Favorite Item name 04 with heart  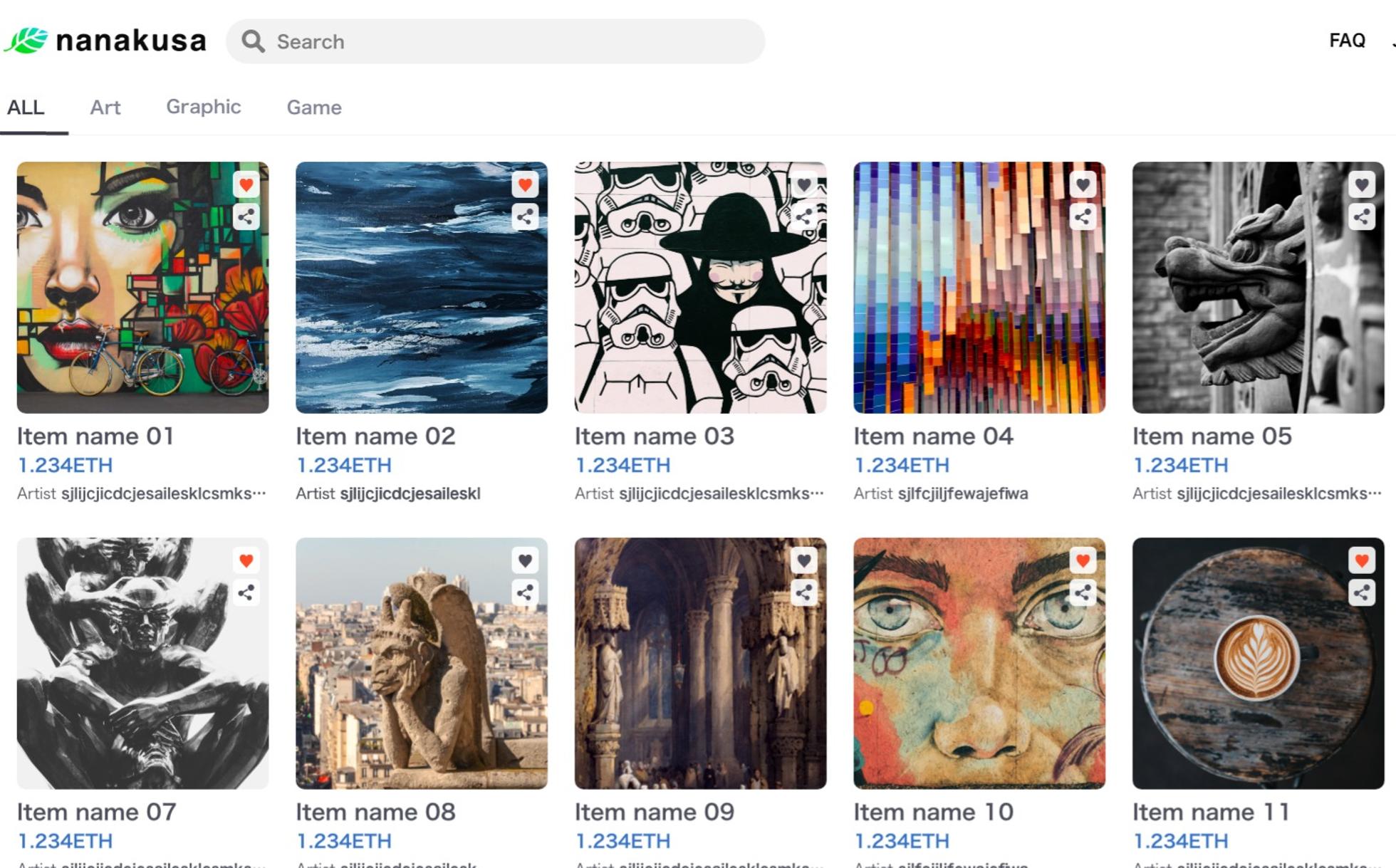(1083, 185)
